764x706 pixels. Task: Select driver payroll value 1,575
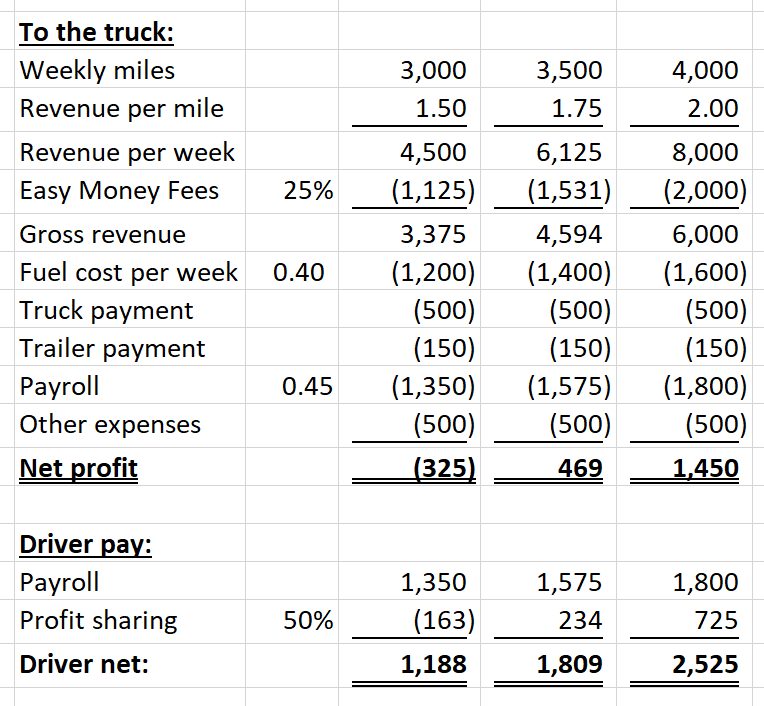[x=569, y=582]
